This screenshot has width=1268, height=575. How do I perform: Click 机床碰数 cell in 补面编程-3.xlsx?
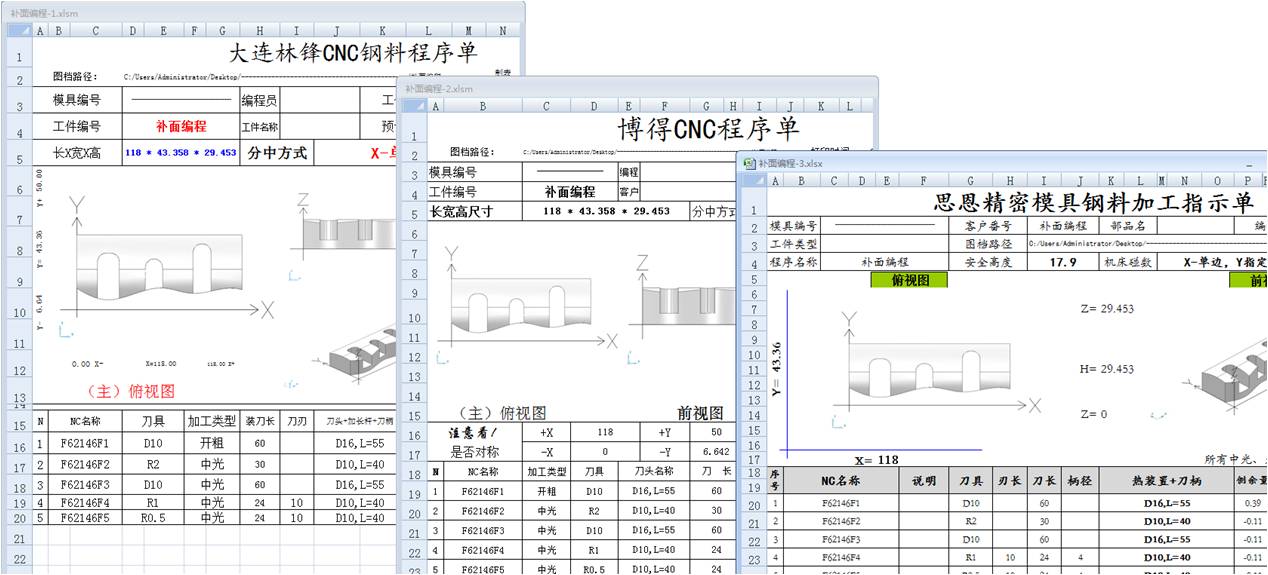coord(1127,263)
